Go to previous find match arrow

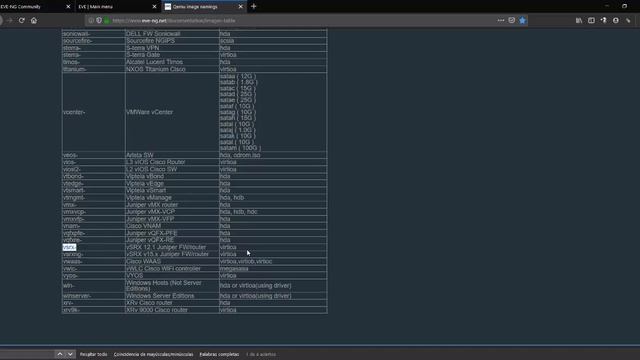point(60,354)
